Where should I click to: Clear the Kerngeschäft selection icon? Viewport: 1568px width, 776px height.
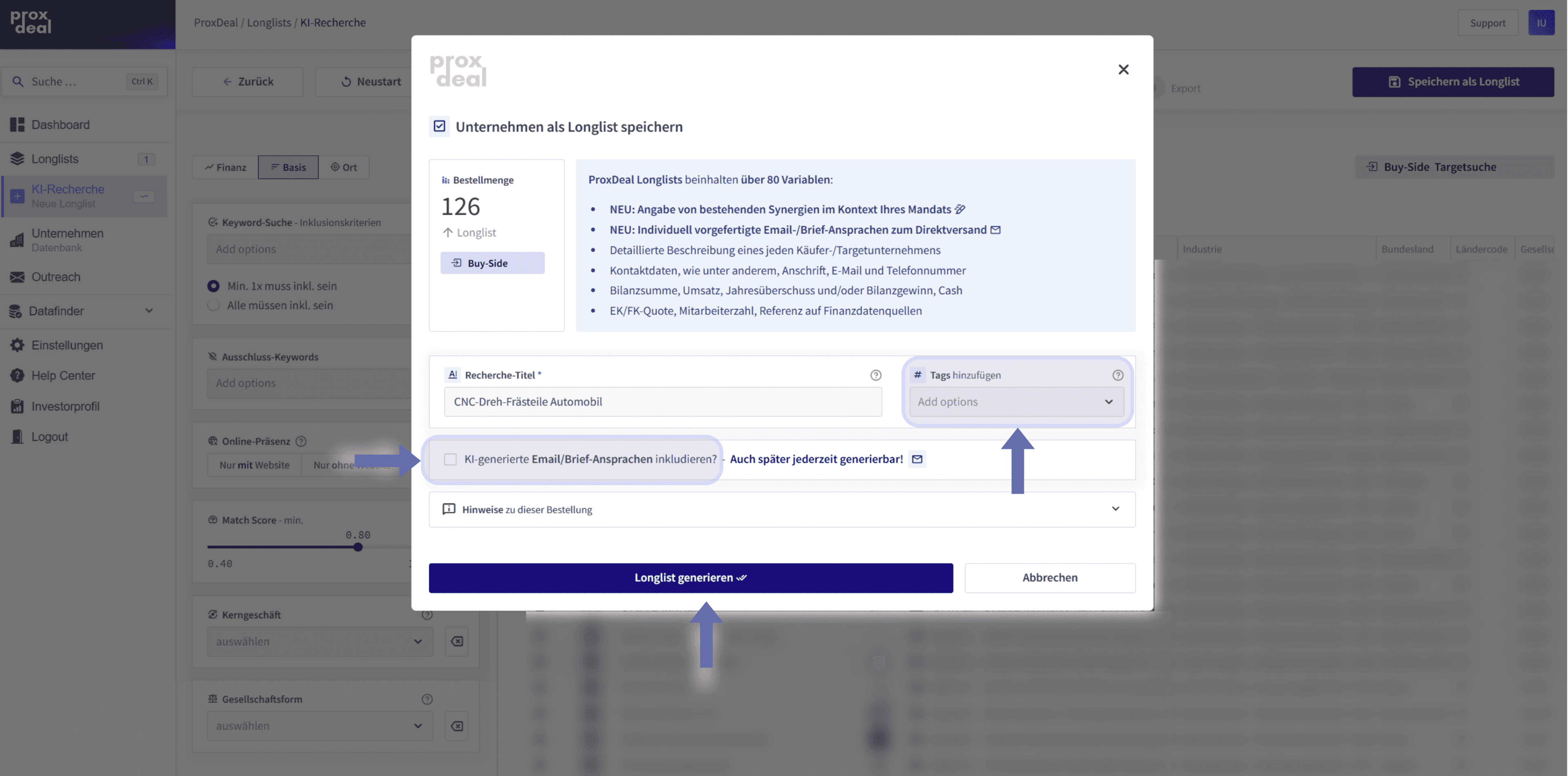point(457,641)
